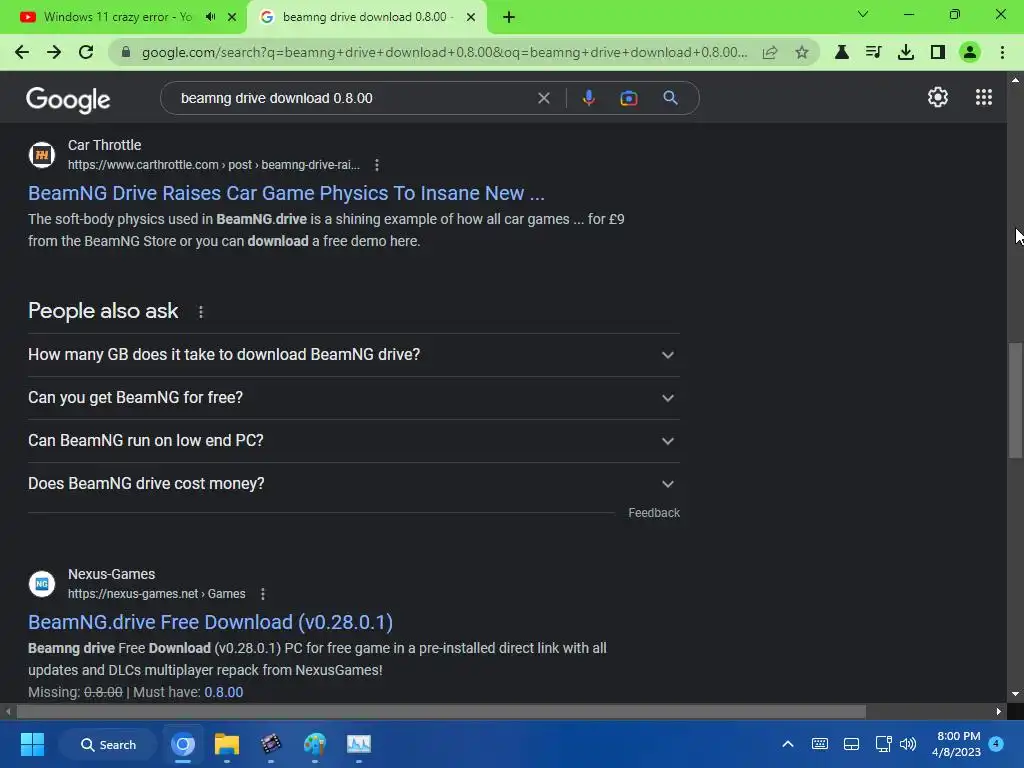Viewport: 1024px width, 768px height.
Task: Expand Can you get BeamNG for free
Action: point(353,398)
